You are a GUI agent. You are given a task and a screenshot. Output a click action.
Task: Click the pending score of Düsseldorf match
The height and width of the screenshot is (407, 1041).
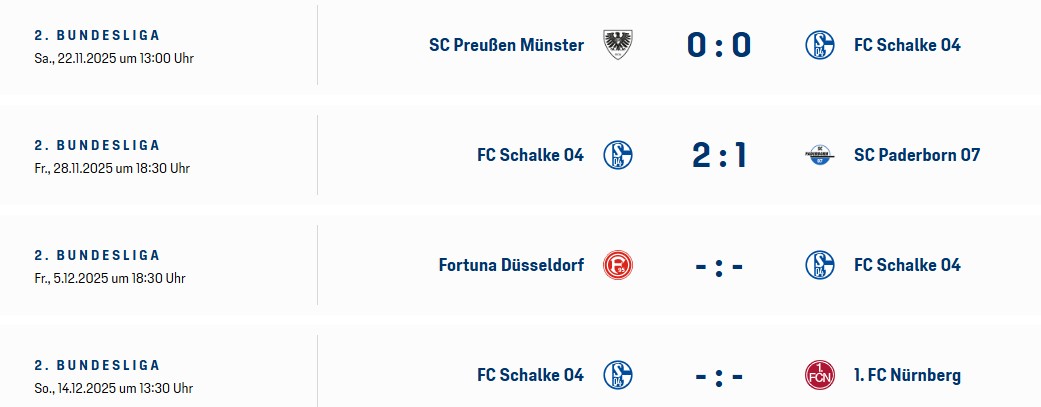[x=719, y=266]
